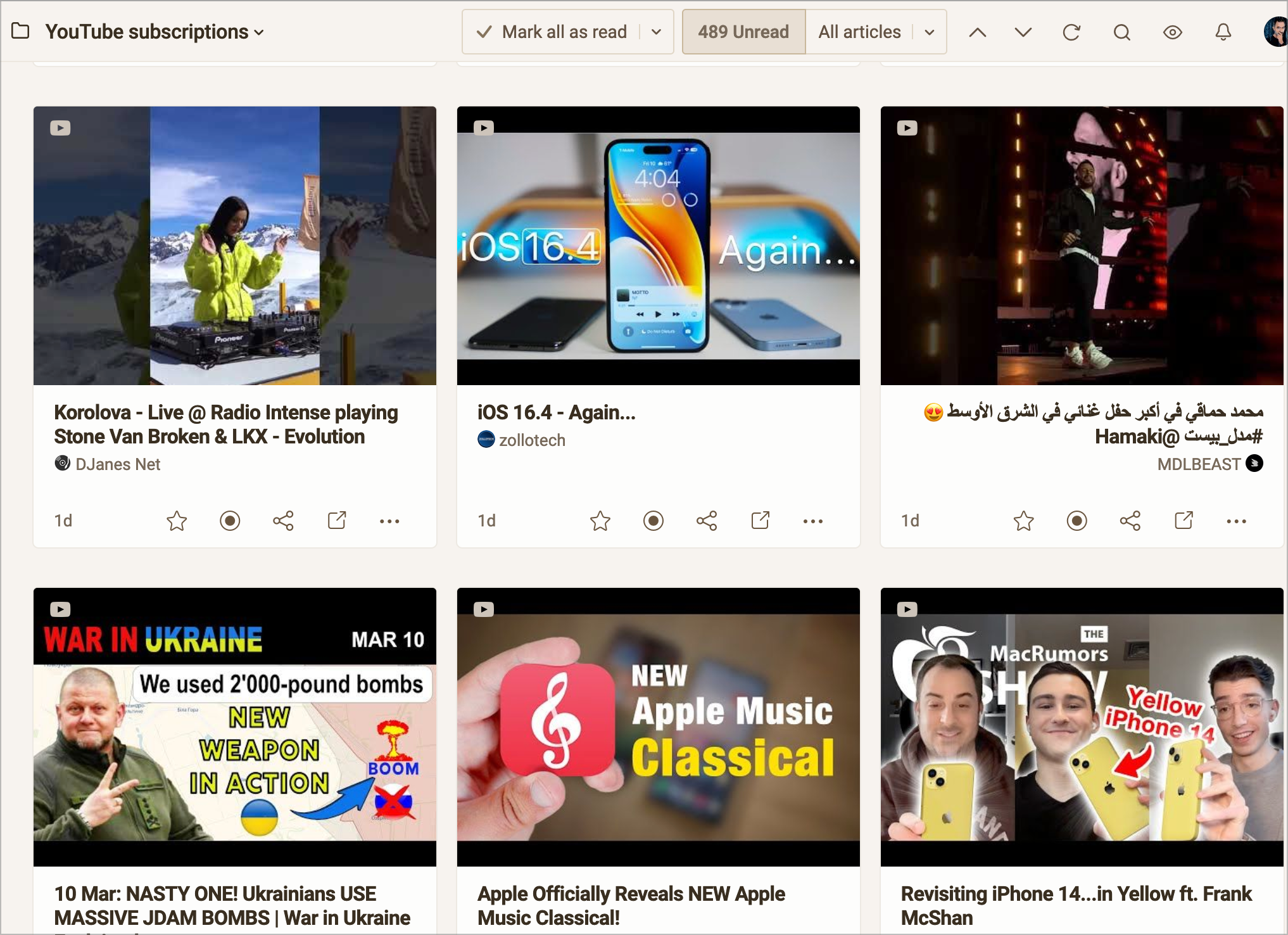This screenshot has width=1288, height=935.
Task: Open the iOS 16.4 video in external browser
Action: tap(760, 520)
